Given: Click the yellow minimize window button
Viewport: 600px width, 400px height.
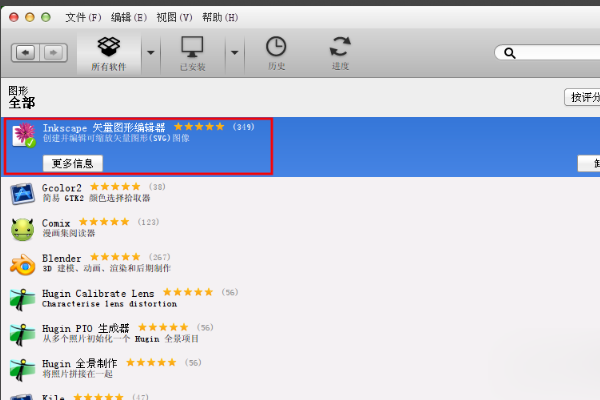Looking at the screenshot, I should click(x=30, y=17).
